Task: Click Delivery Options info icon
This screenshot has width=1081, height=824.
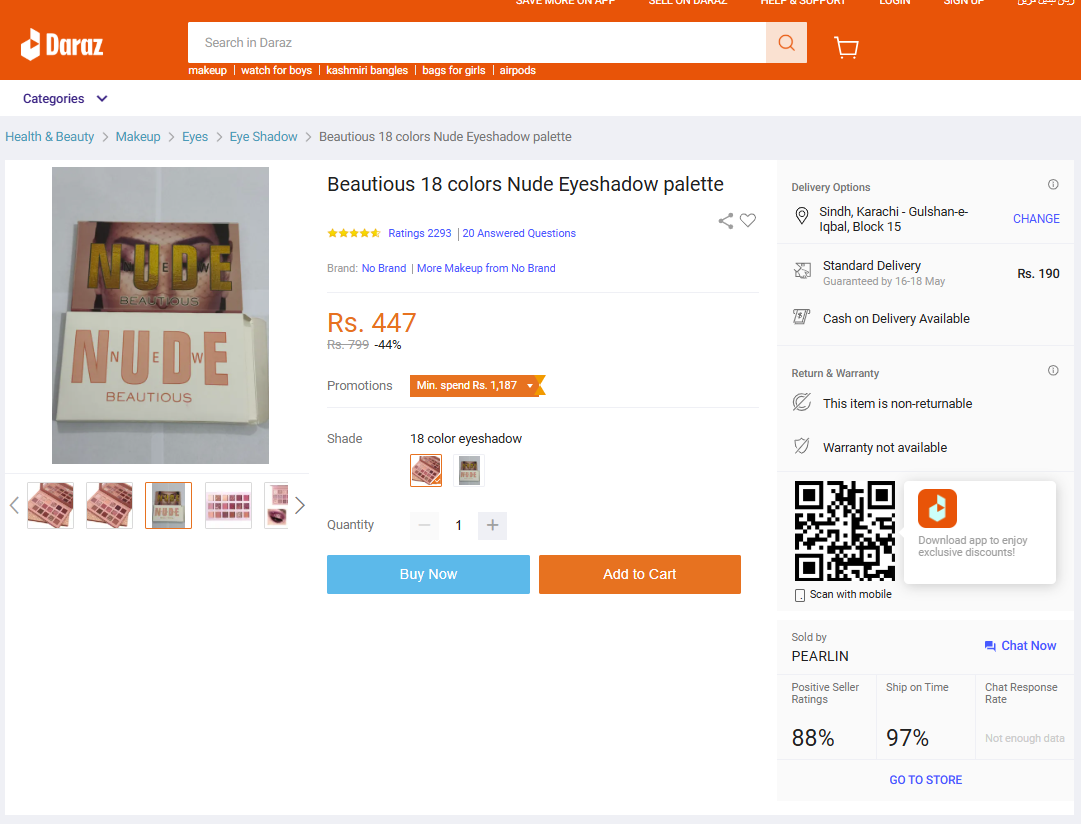Action: pos(1053,184)
